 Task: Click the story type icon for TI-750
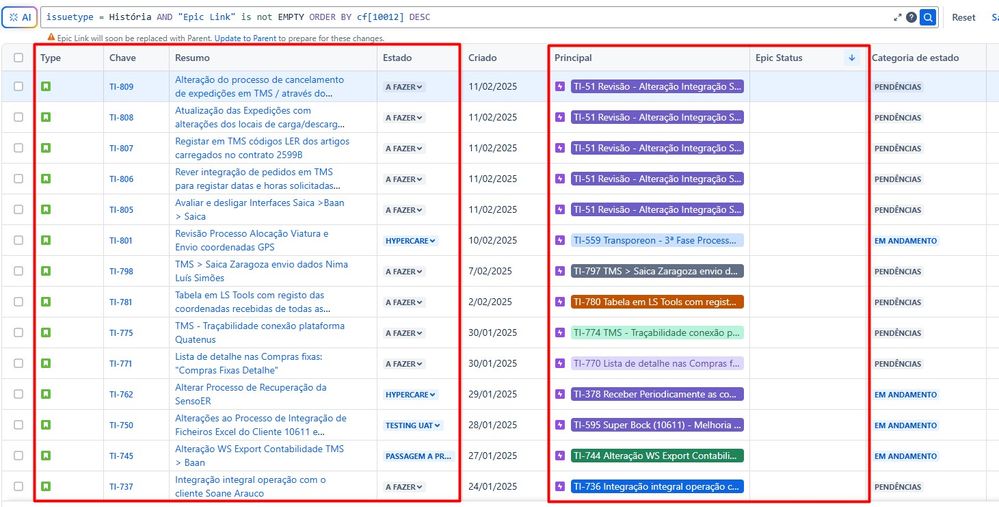coord(46,424)
